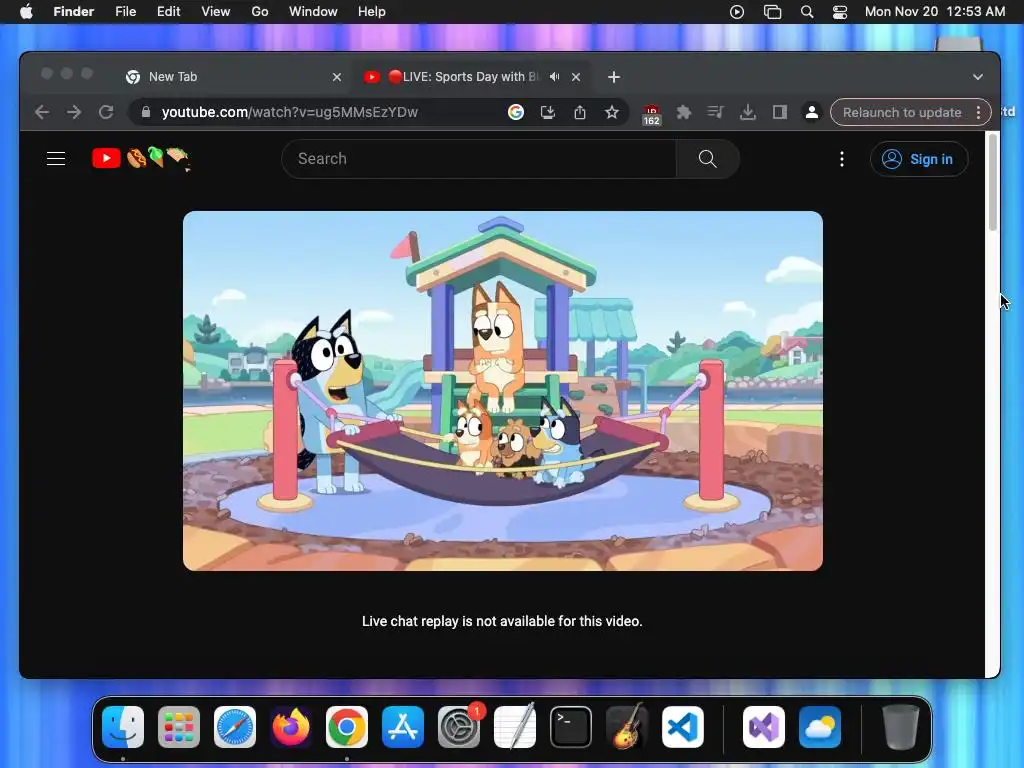Open the Extensions puzzle piece menu

coord(684,112)
